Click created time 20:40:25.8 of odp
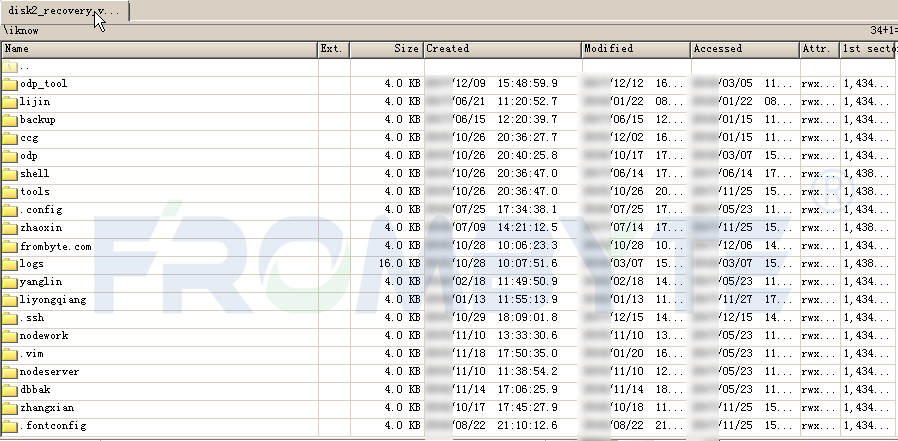This screenshot has height=441, width=898. (x=527, y=156)
